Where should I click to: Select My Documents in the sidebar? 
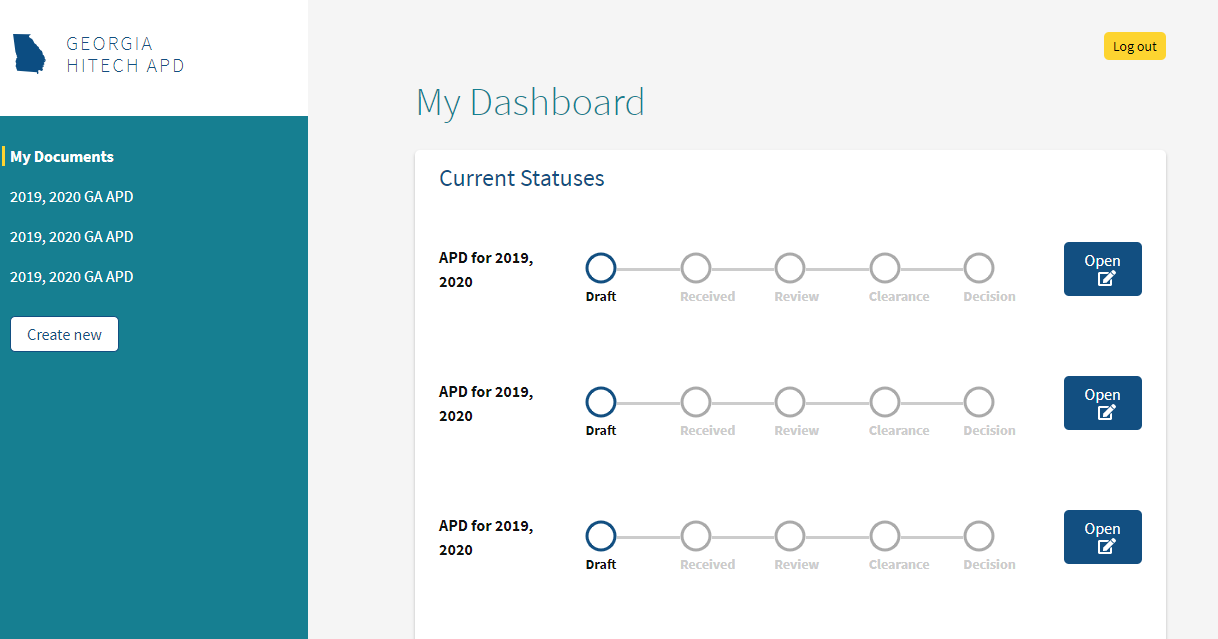(x=62, y=156)
